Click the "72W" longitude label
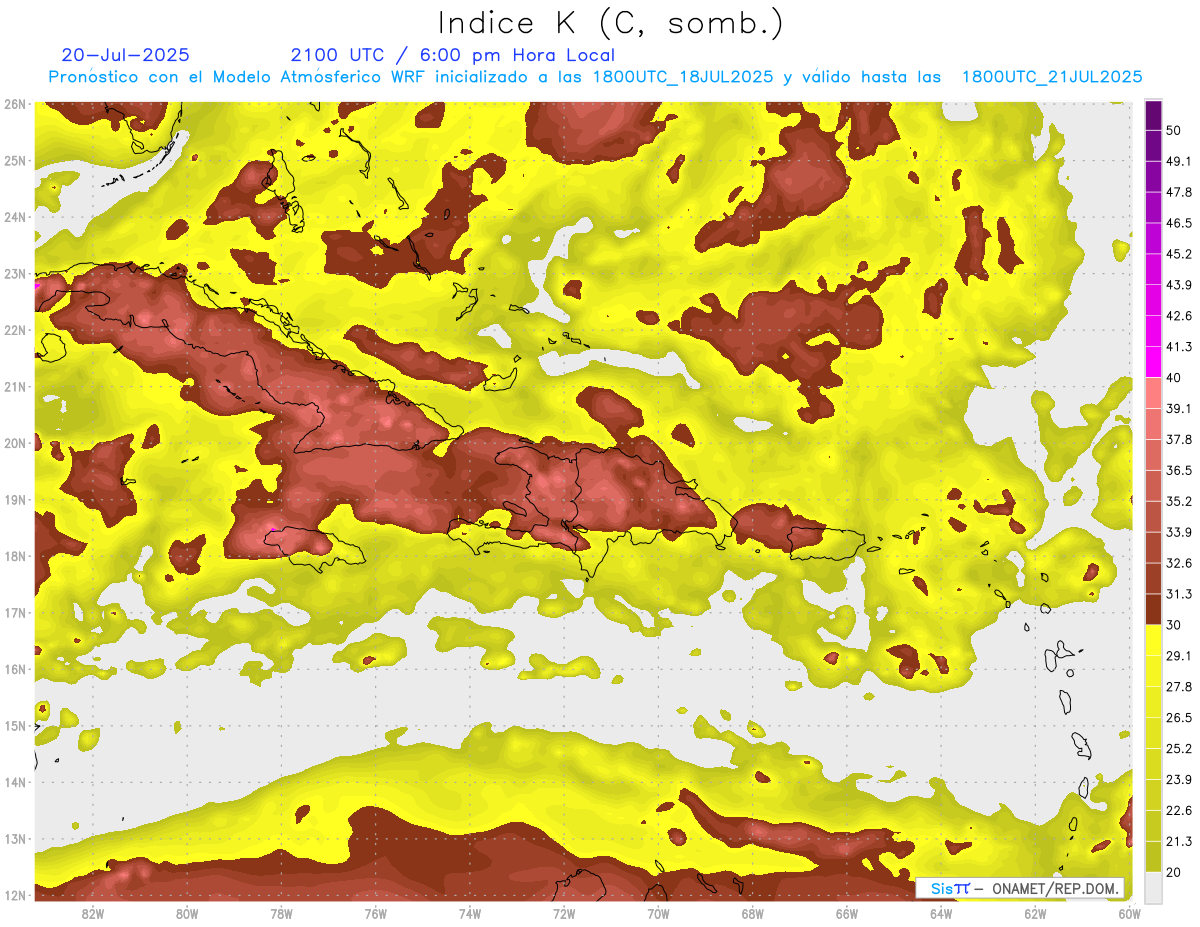 tap(564, 912)
